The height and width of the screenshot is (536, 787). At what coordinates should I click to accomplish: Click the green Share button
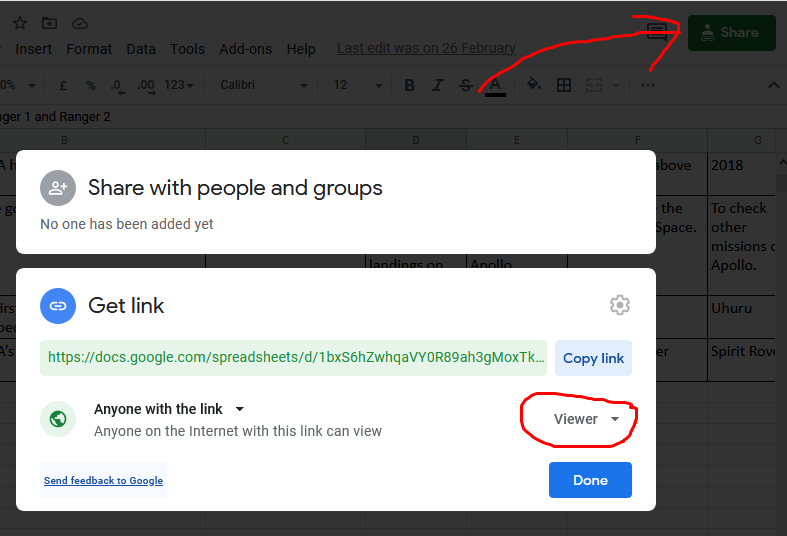(x=731, y=33)
